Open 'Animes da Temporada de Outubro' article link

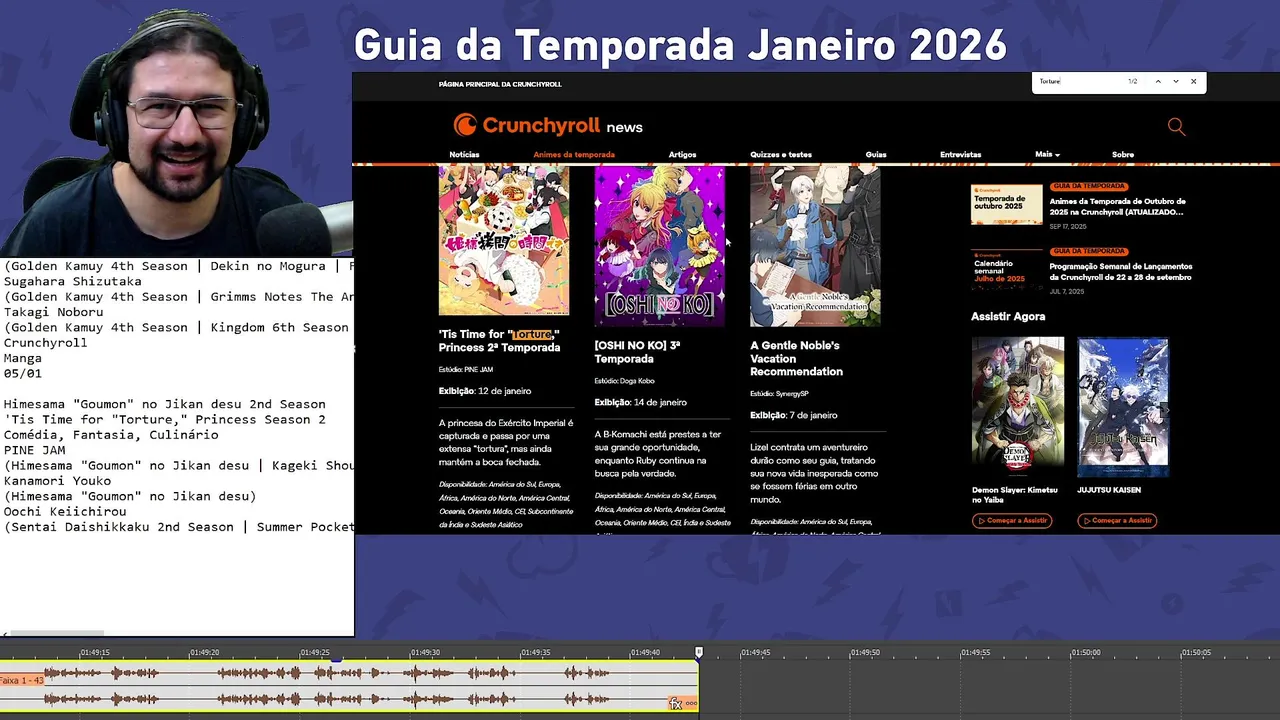(1117, 207)
